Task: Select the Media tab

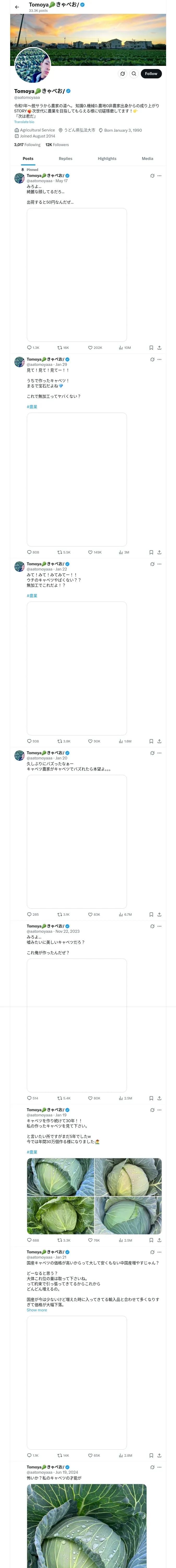Action: coord(148,158)
